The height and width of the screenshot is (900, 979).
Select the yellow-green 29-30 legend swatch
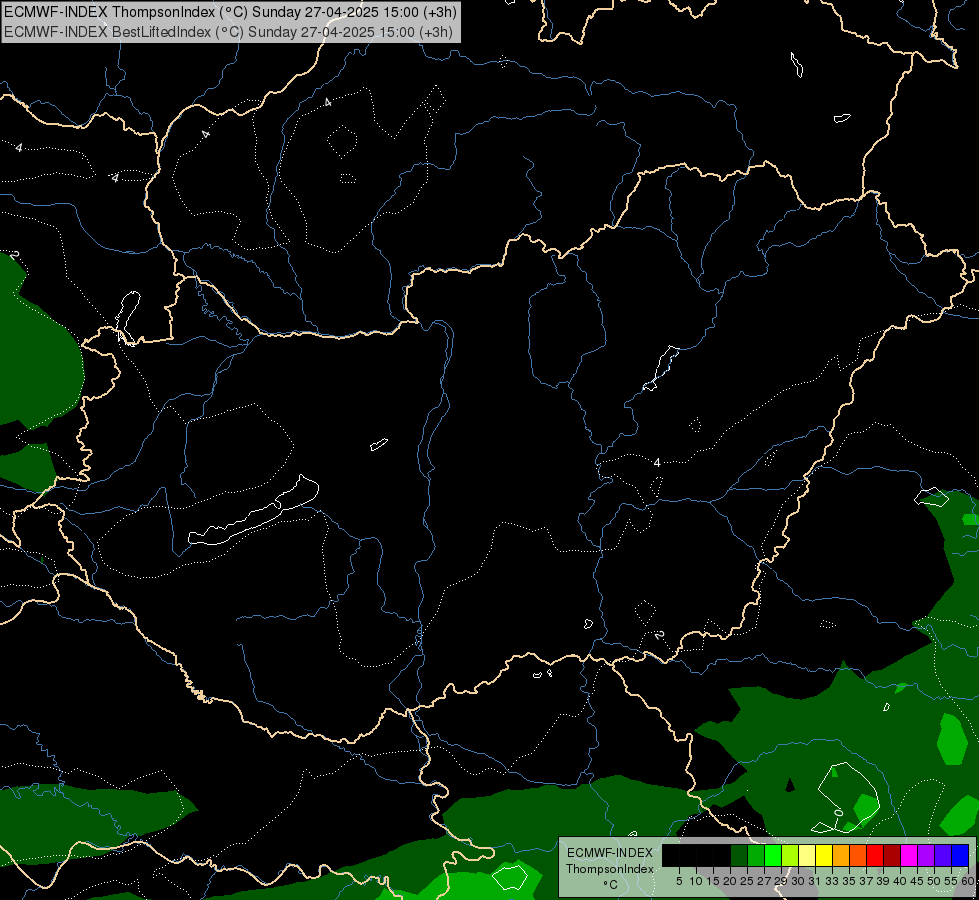pos(790,855)
